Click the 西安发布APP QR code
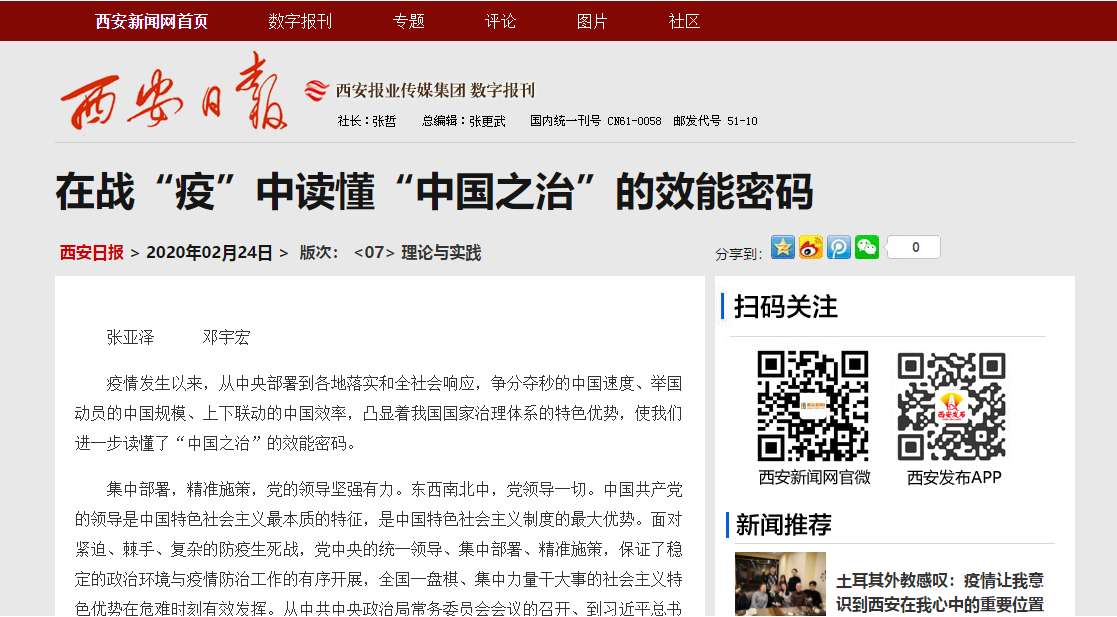The image size is (1117, 617). [953, 405]
